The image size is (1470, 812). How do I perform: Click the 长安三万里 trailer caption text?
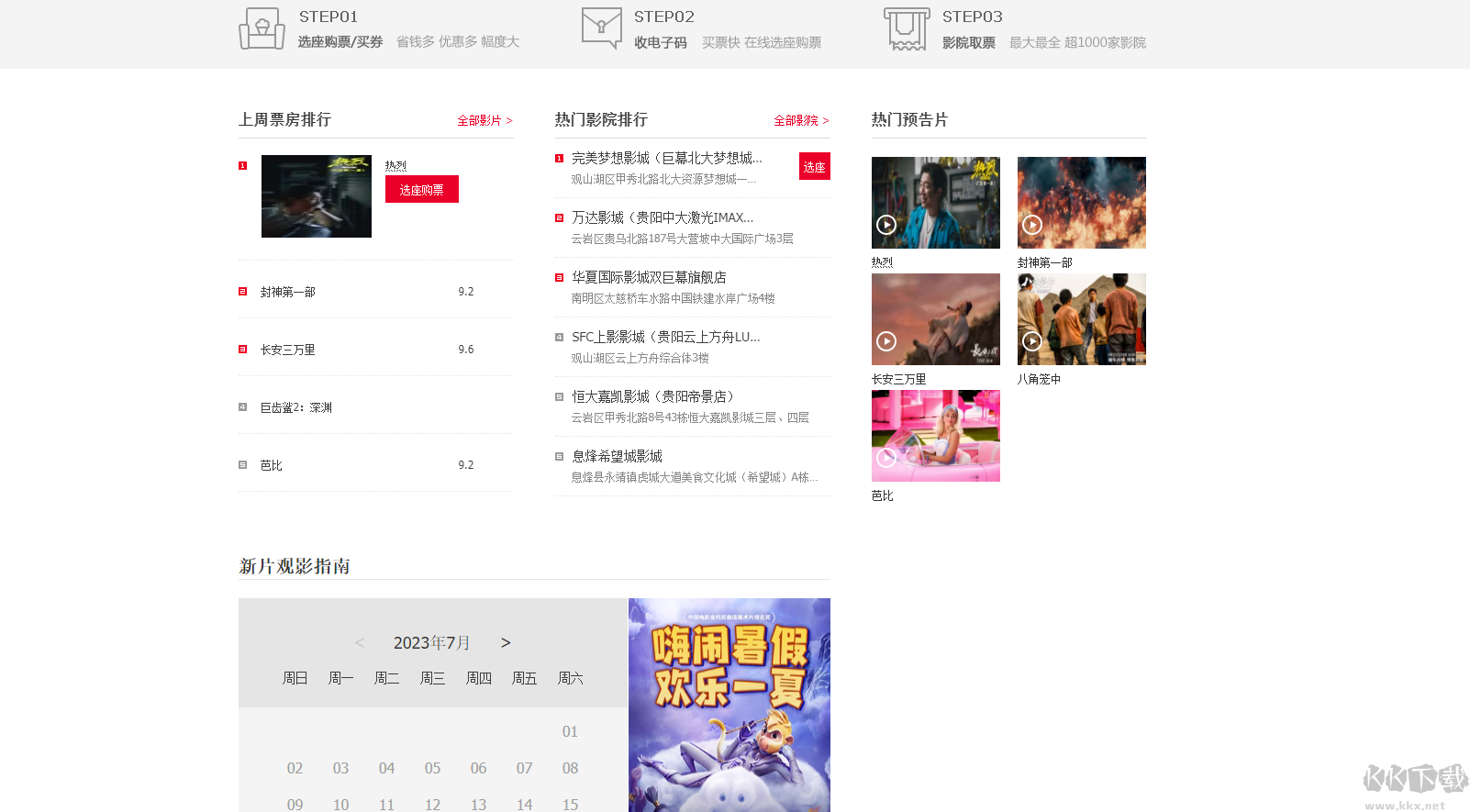point(899,379)
